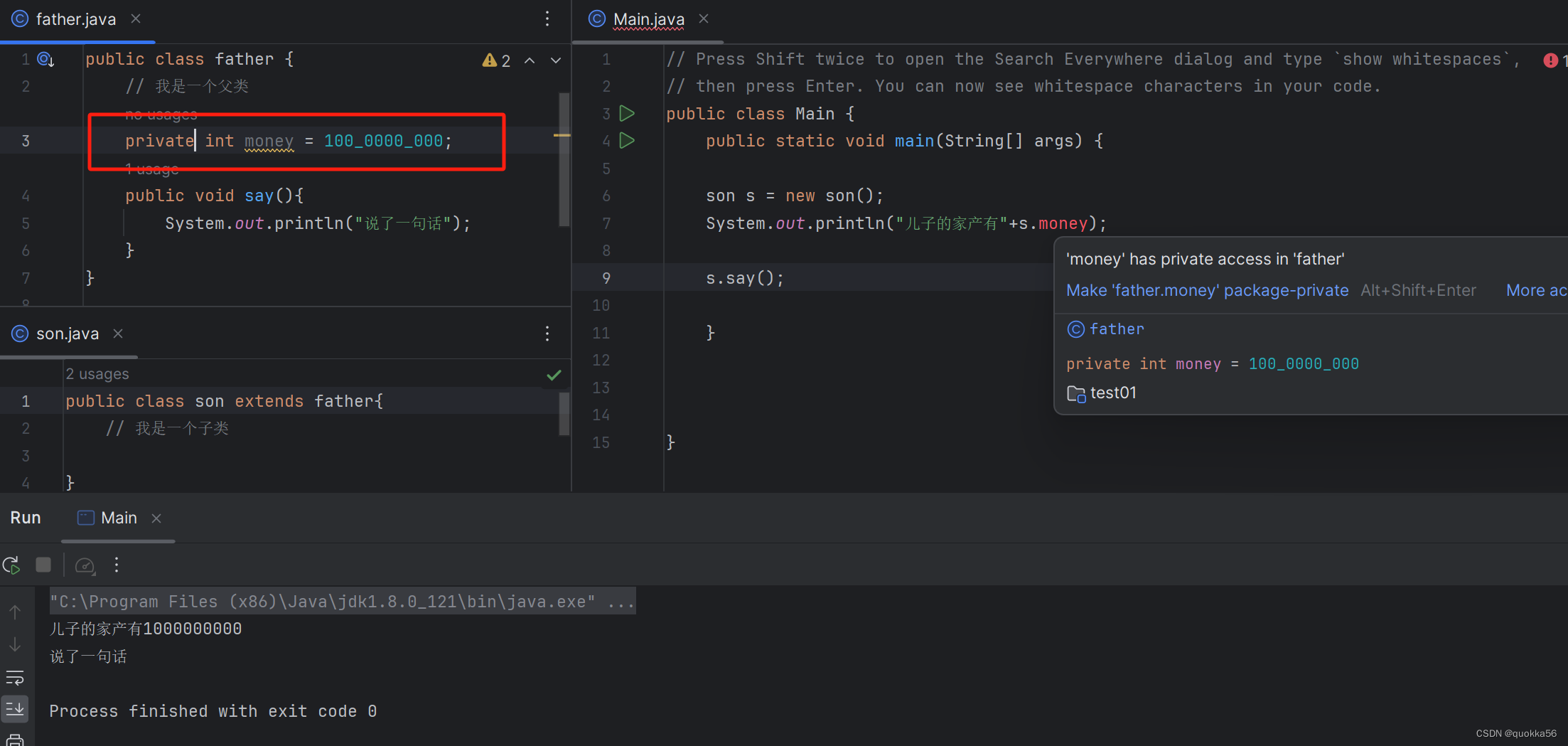This screenshot has width=1568, height=746.
Task: Go to next highlighted problem arrow
Action: click(x=556, y=60)
